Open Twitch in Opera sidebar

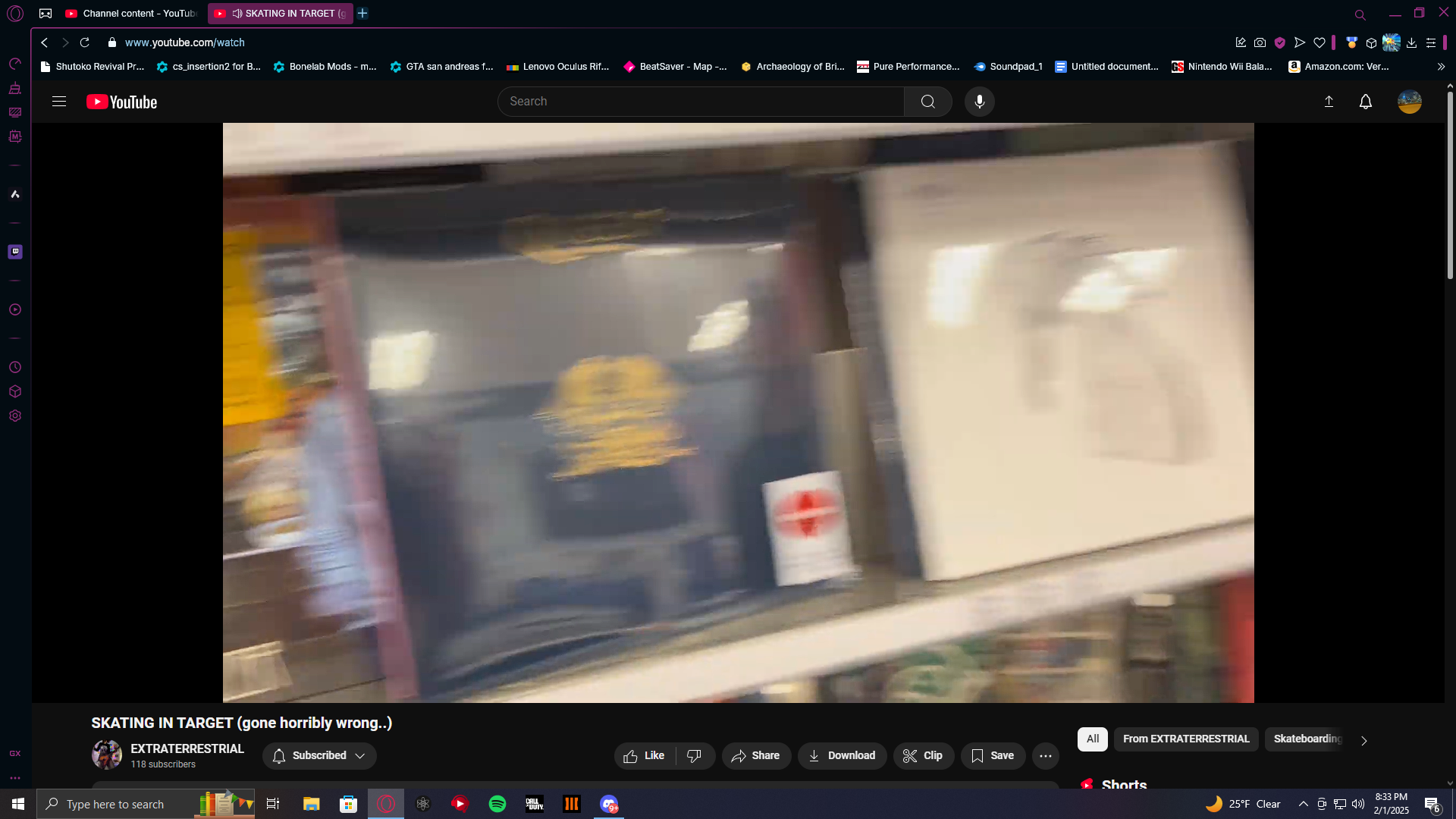(x=15, y=252)
